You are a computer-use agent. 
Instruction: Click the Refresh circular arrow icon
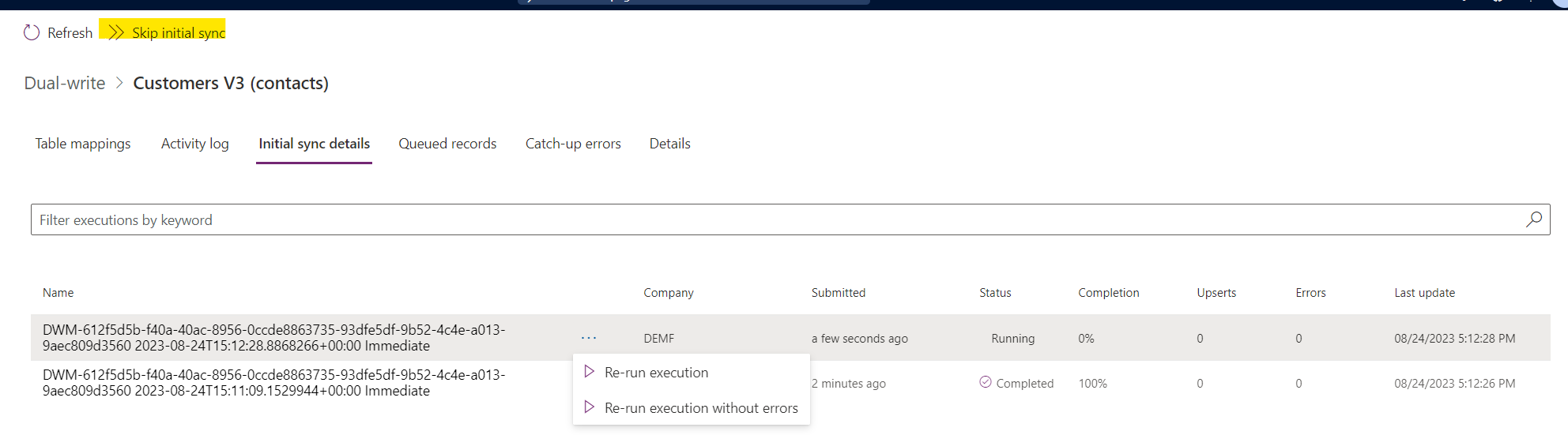[32, 32]
